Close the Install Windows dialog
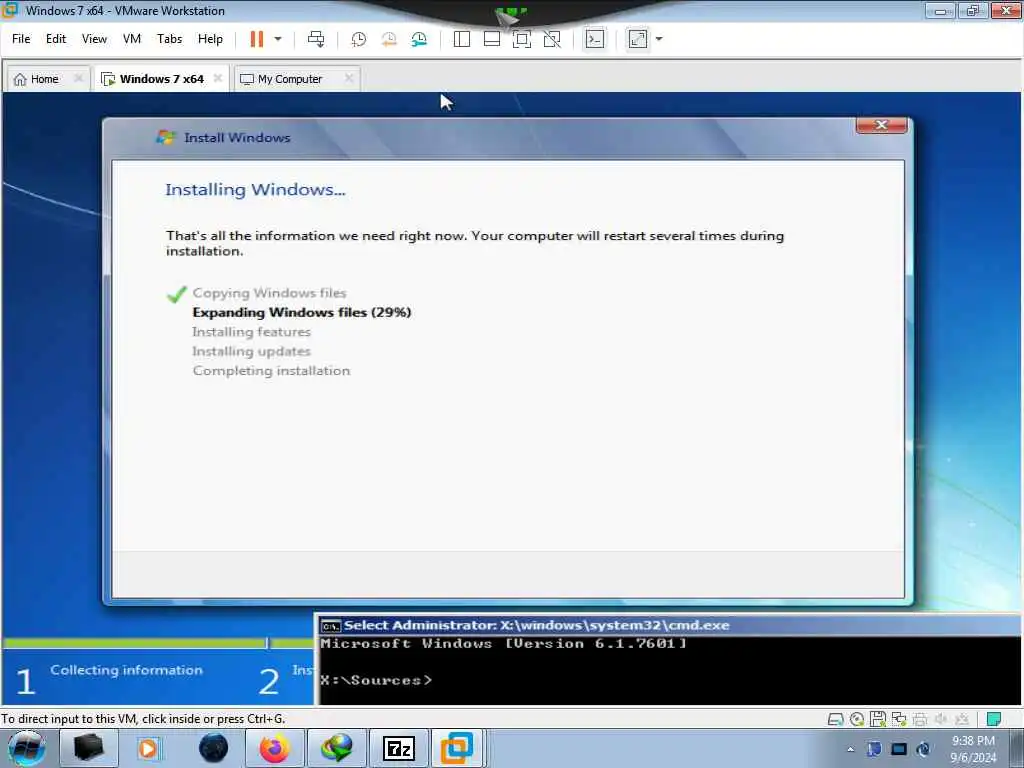 [x=881, y=125]
